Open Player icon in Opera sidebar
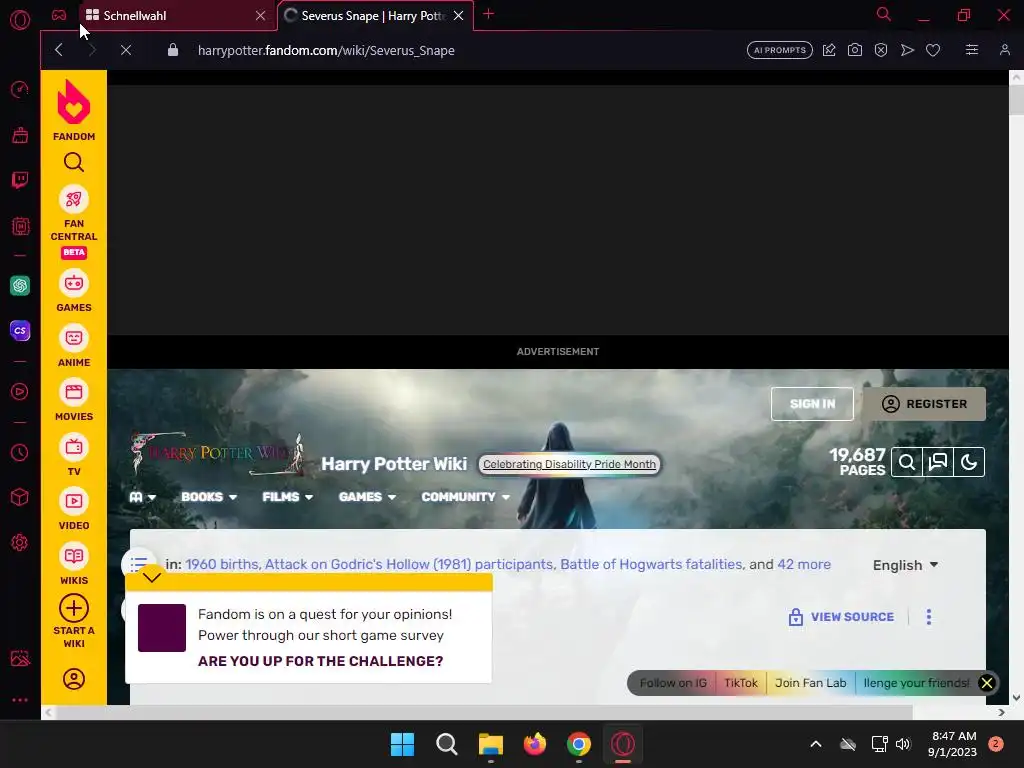Viewport: 1024px width, 768px height. pos(20,391)
